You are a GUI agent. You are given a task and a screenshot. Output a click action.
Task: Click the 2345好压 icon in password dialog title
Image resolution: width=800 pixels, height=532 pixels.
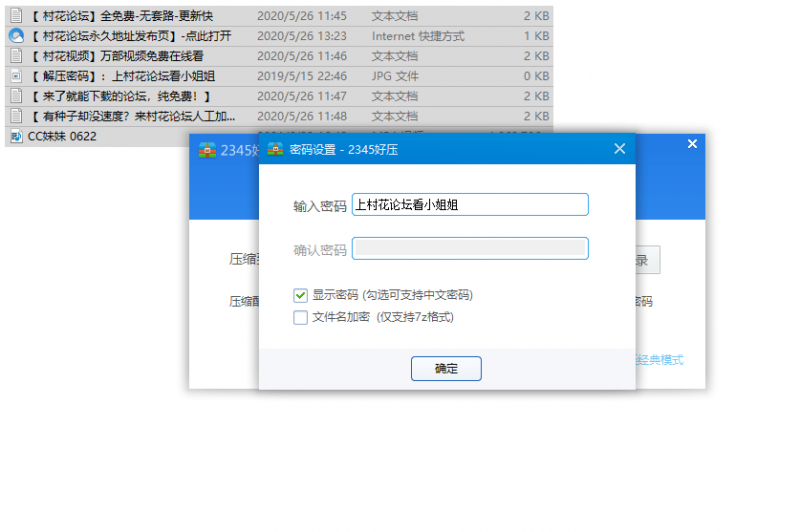pos(273,149)
